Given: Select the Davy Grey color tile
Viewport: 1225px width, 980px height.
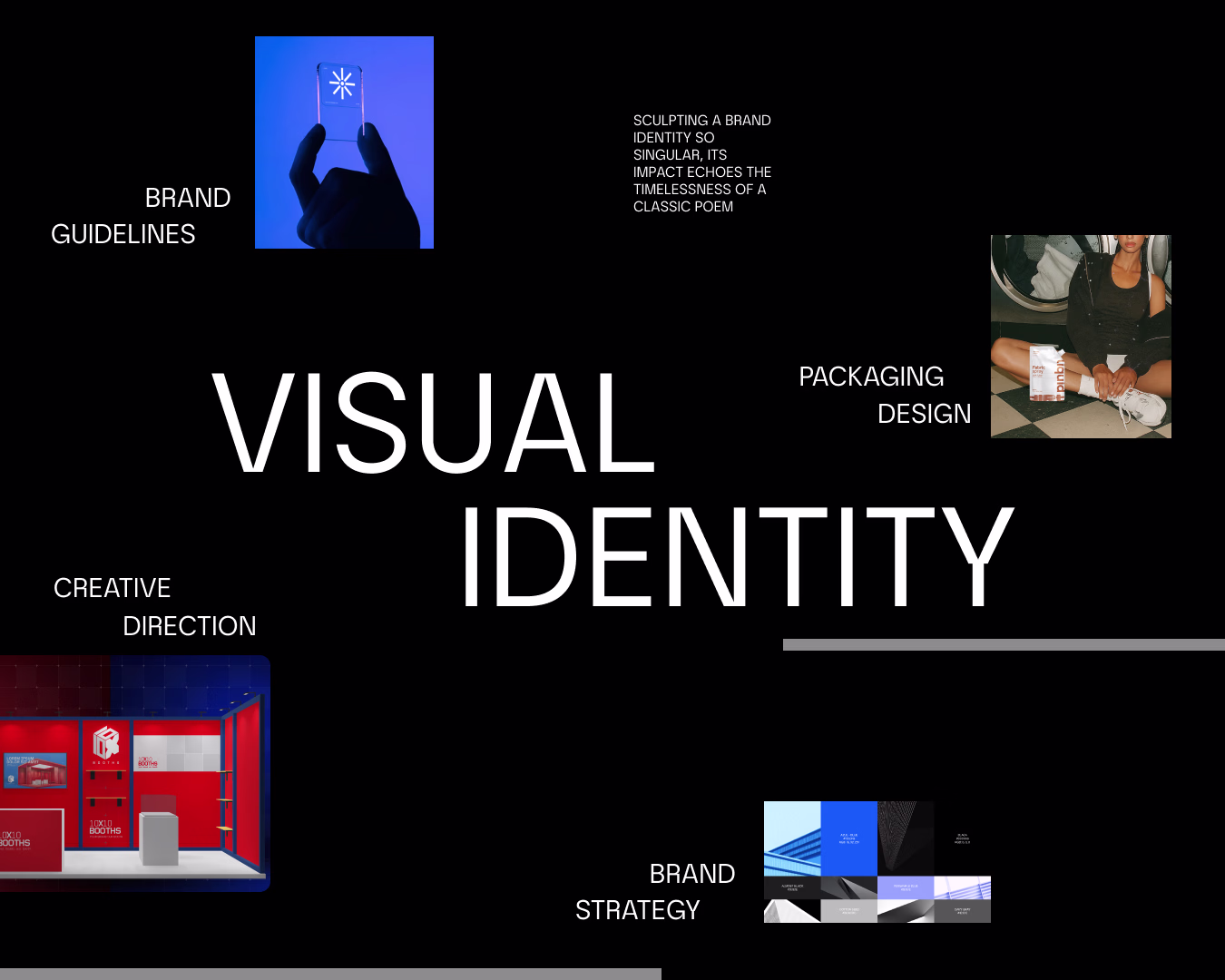Looking at the screenshot, I should click(961, 910).
